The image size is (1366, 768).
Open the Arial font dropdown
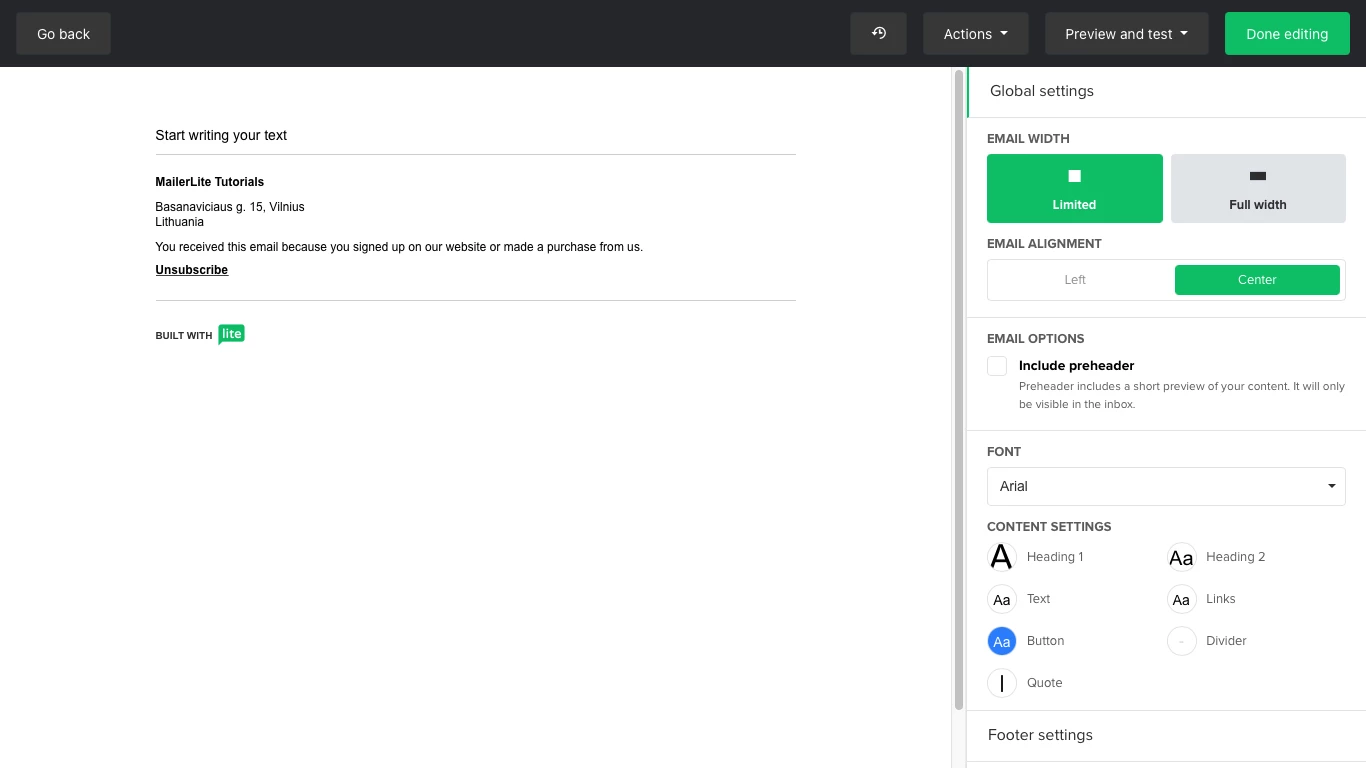click(1166, 486)
